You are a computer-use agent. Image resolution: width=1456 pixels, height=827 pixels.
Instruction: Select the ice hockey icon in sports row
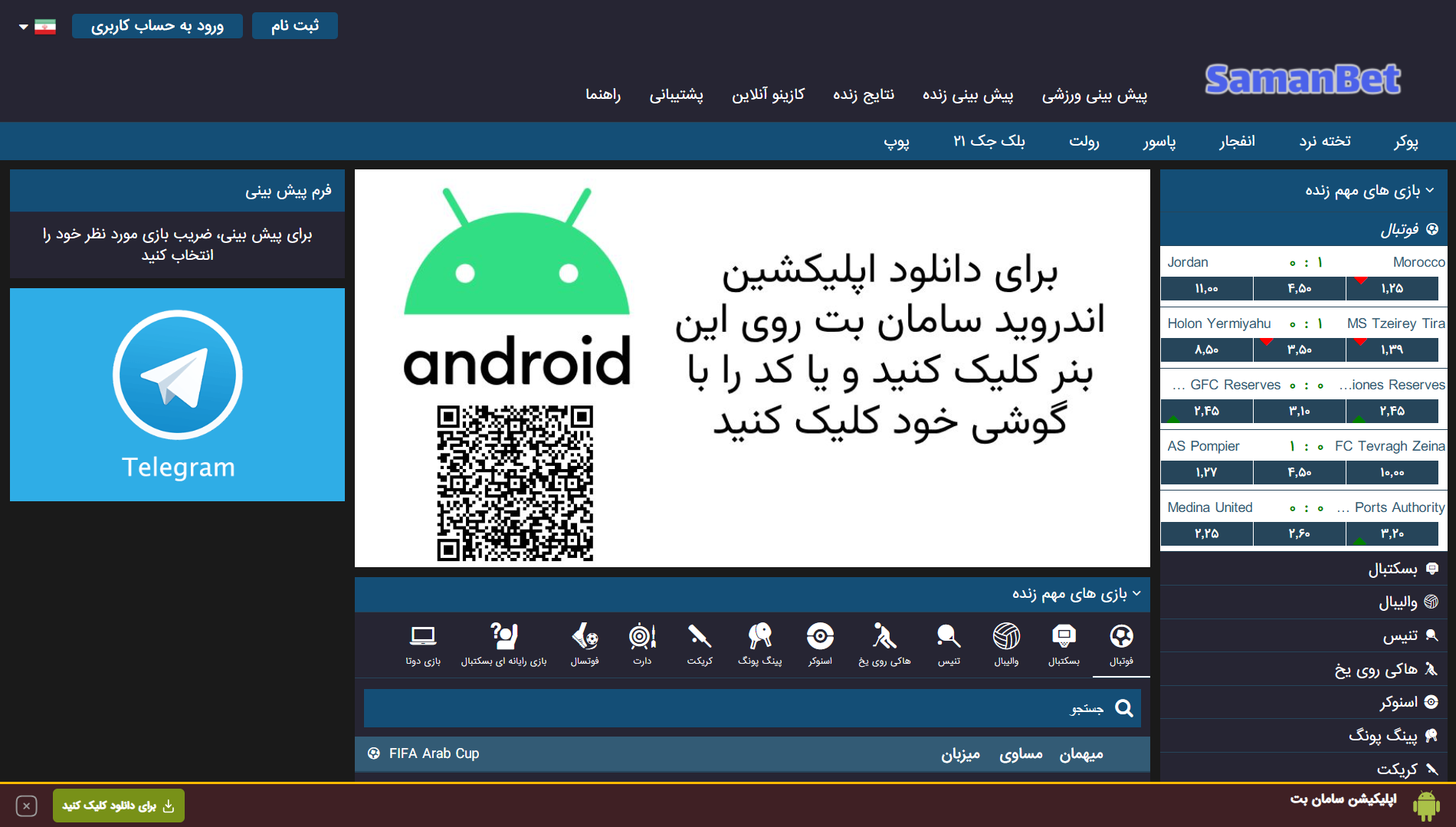884,636
